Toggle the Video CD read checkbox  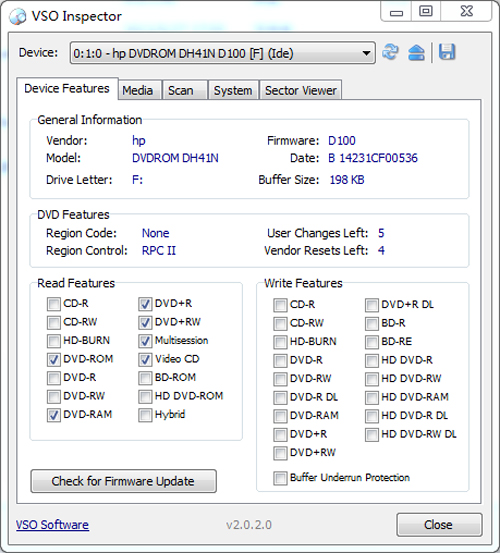coord(145,359)
